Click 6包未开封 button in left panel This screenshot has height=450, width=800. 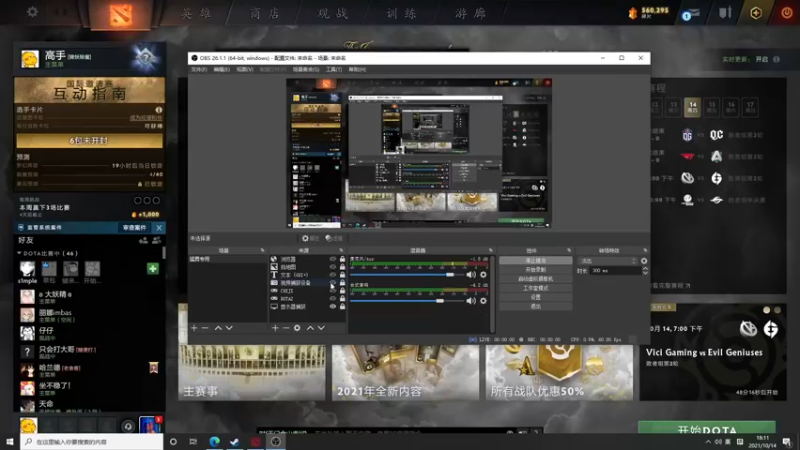(89, 140)
